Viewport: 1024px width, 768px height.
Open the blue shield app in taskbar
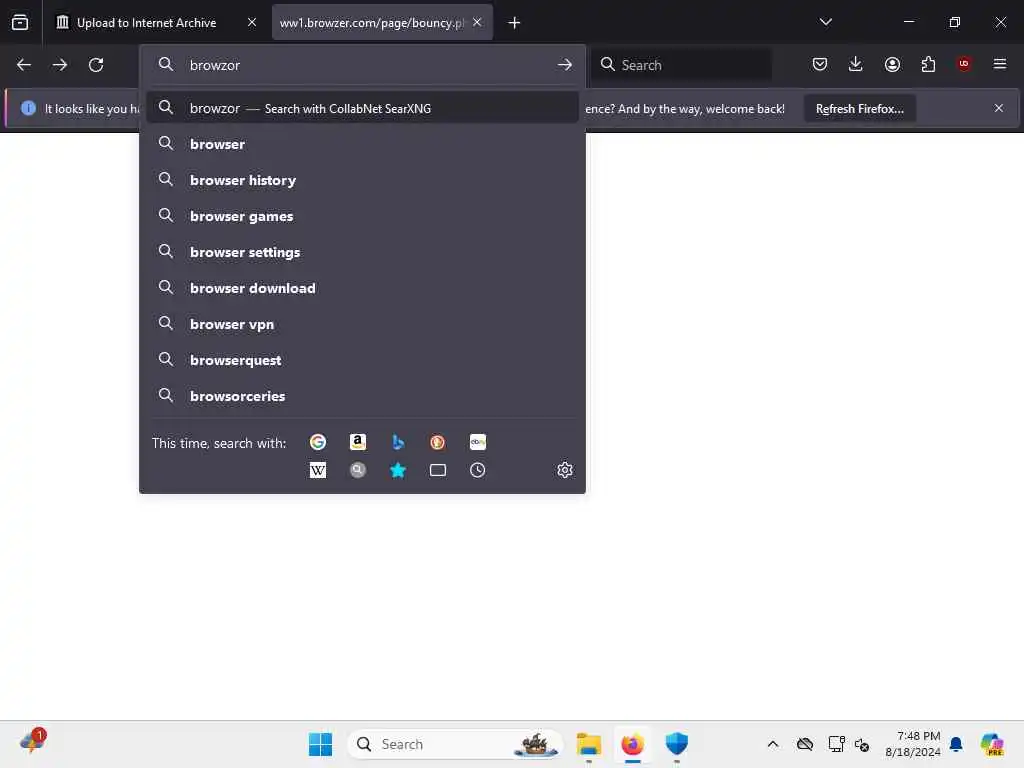click(x=677, y=744)
